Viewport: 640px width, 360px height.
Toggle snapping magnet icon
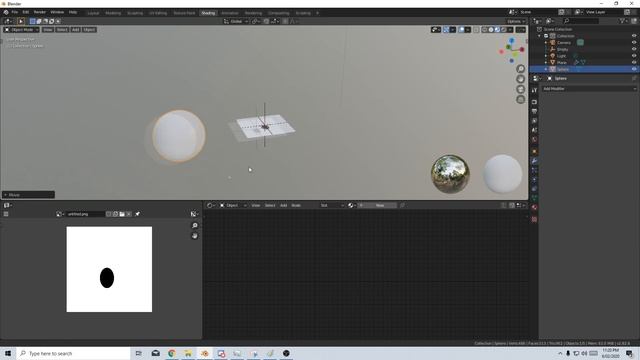point(266,21)
